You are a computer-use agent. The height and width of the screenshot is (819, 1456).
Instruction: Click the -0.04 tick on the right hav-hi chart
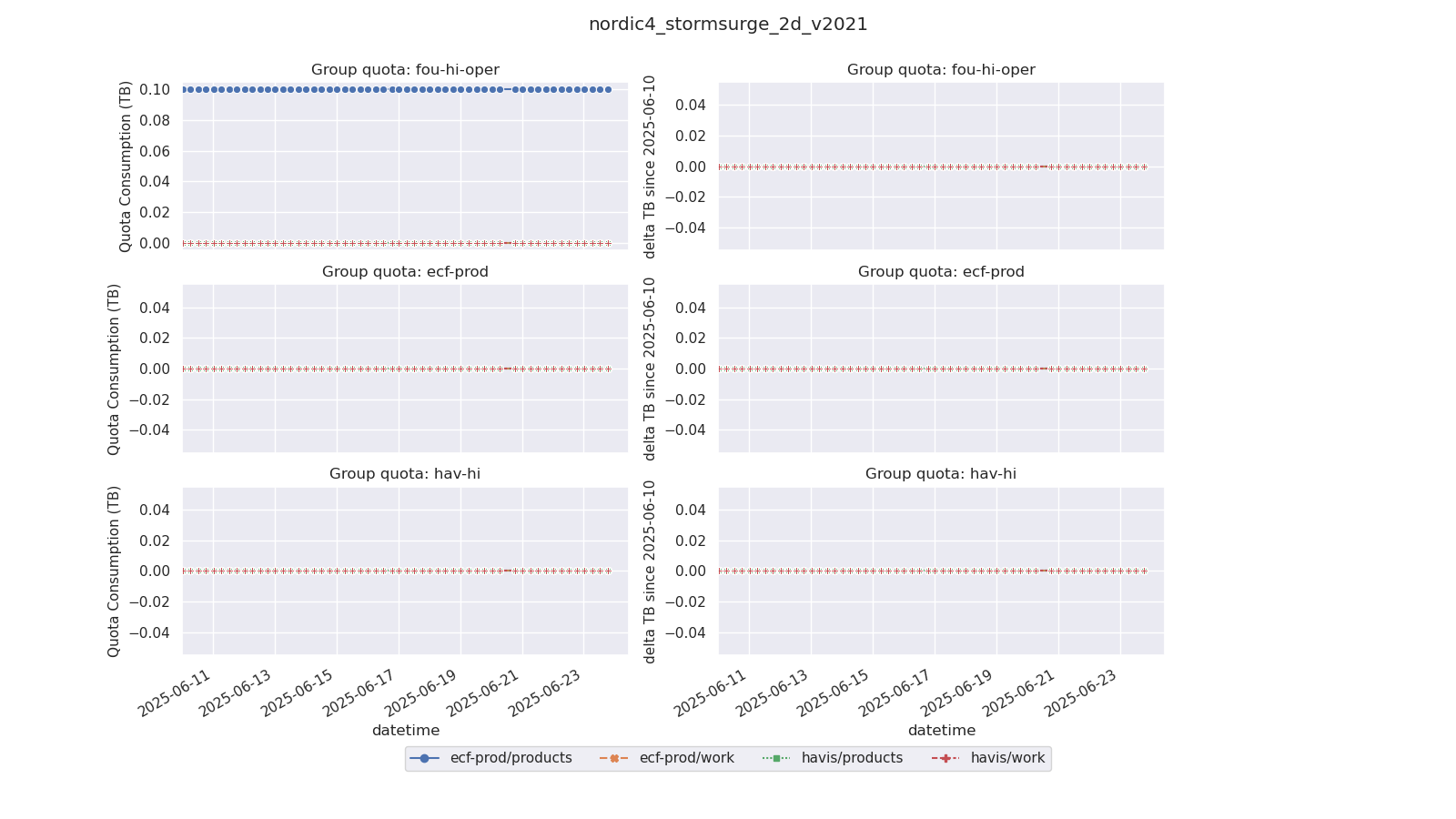(x=685, y=632)
